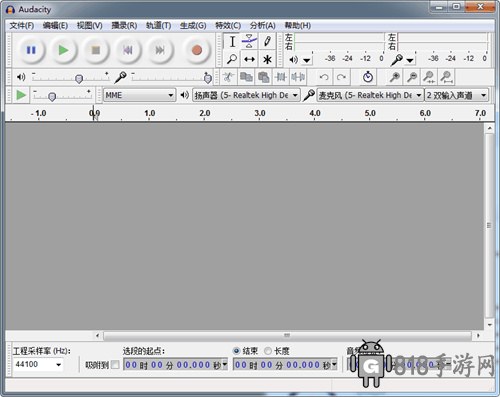The width and height of the screenshot is (500, 397).
Task: Open the 编辑(E) menu
Action: 55,25
